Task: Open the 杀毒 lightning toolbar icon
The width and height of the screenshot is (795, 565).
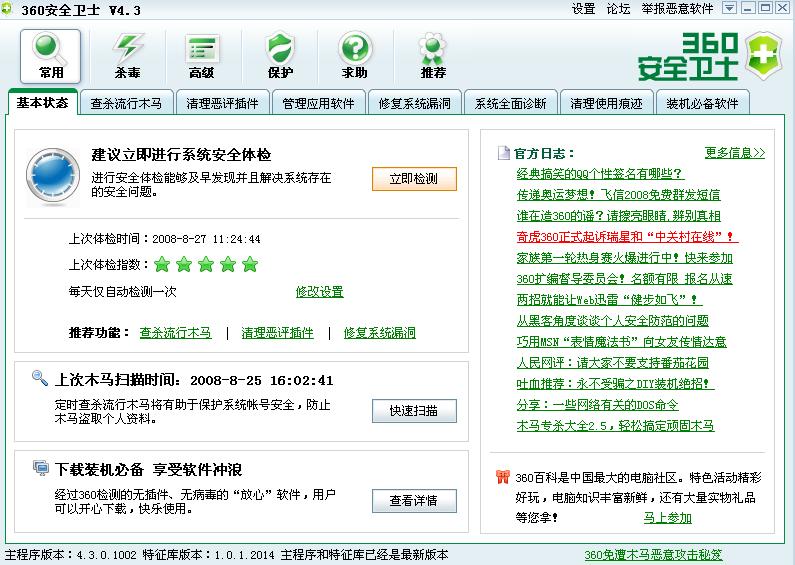Action: click(127, 56)
